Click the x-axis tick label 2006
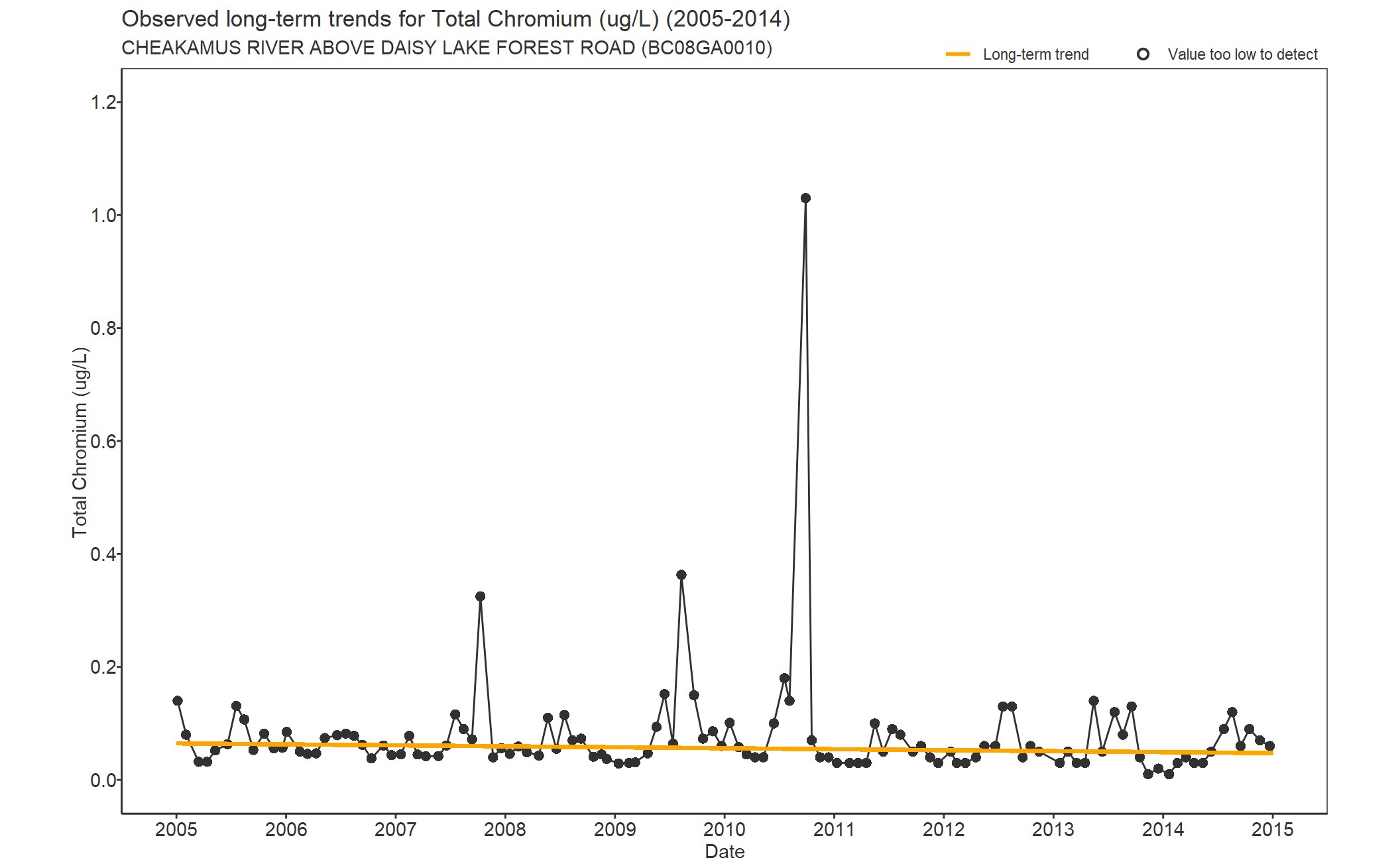1400x868 pixels. pyautogui.click(x=286, y=830)
